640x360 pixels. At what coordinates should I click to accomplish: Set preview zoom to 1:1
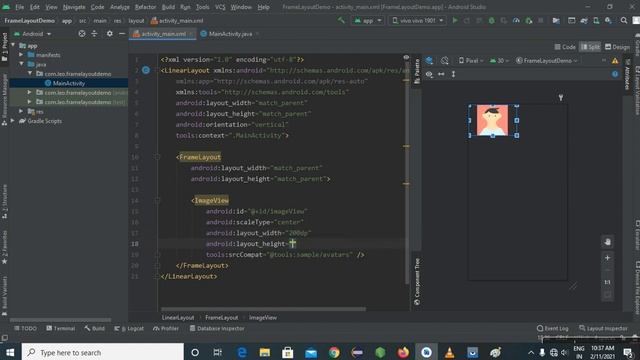(x=607, y=282)
